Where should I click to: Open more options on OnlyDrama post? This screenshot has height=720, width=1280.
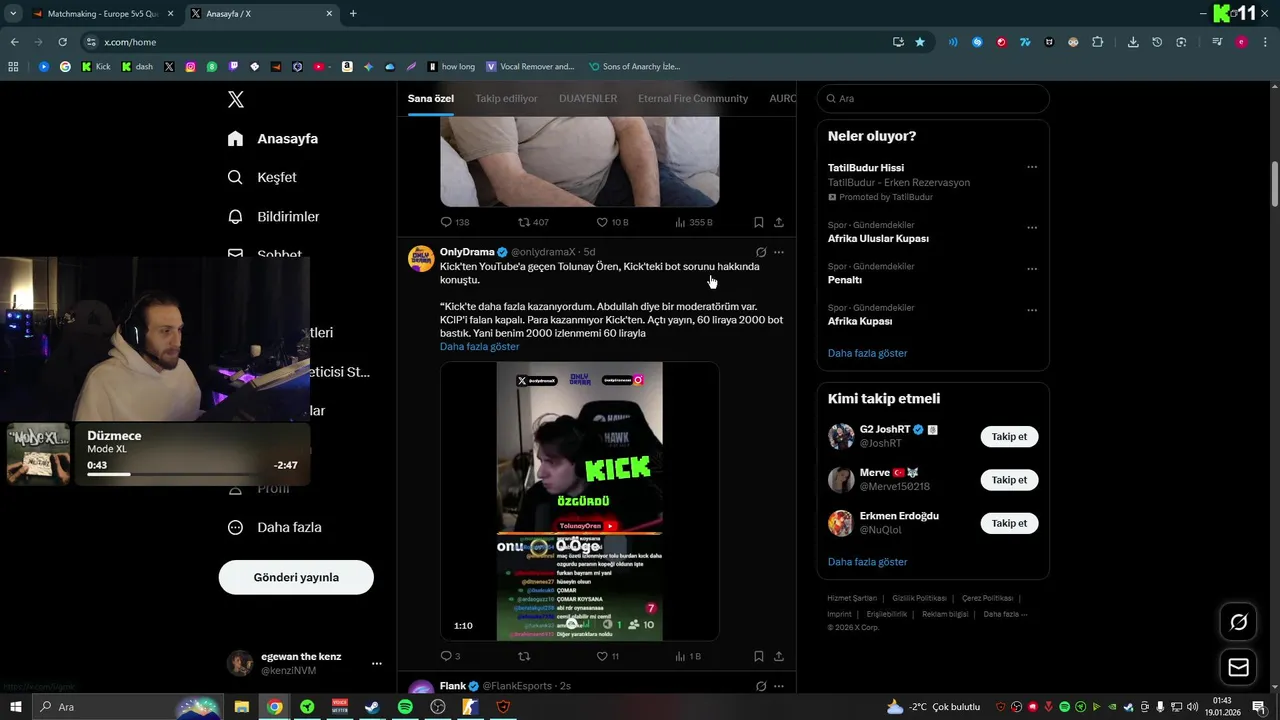(x=779, y=252)
